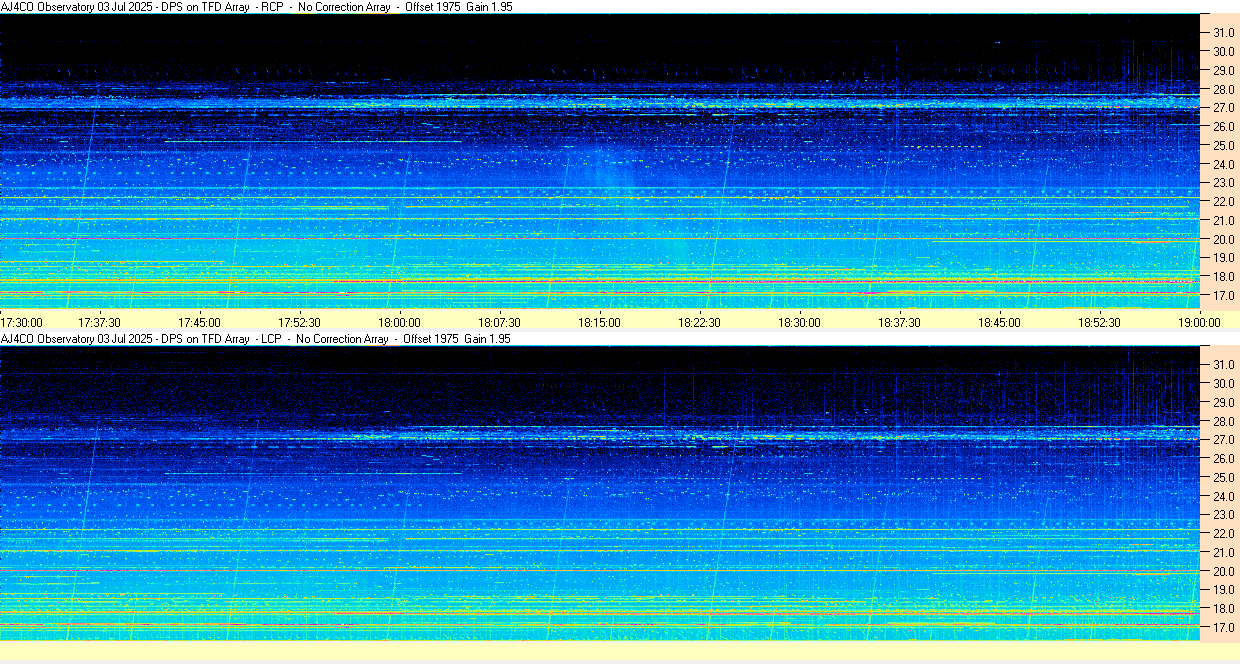Viewport: 1240px width, 664px height.
Task: Pick the 18:45:00 timestamp label
Action: [999, 322]
